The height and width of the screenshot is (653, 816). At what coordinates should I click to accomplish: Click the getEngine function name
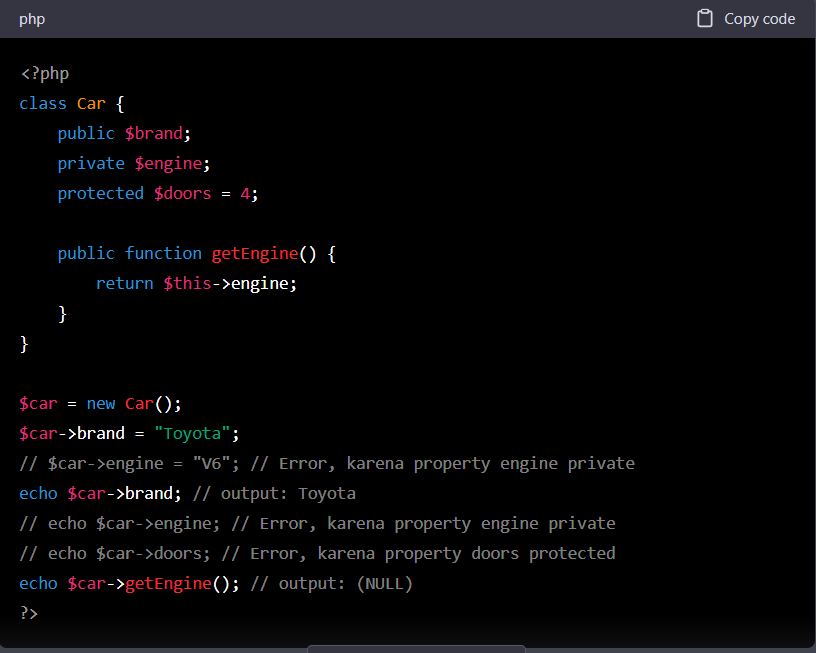click(253, 253)
